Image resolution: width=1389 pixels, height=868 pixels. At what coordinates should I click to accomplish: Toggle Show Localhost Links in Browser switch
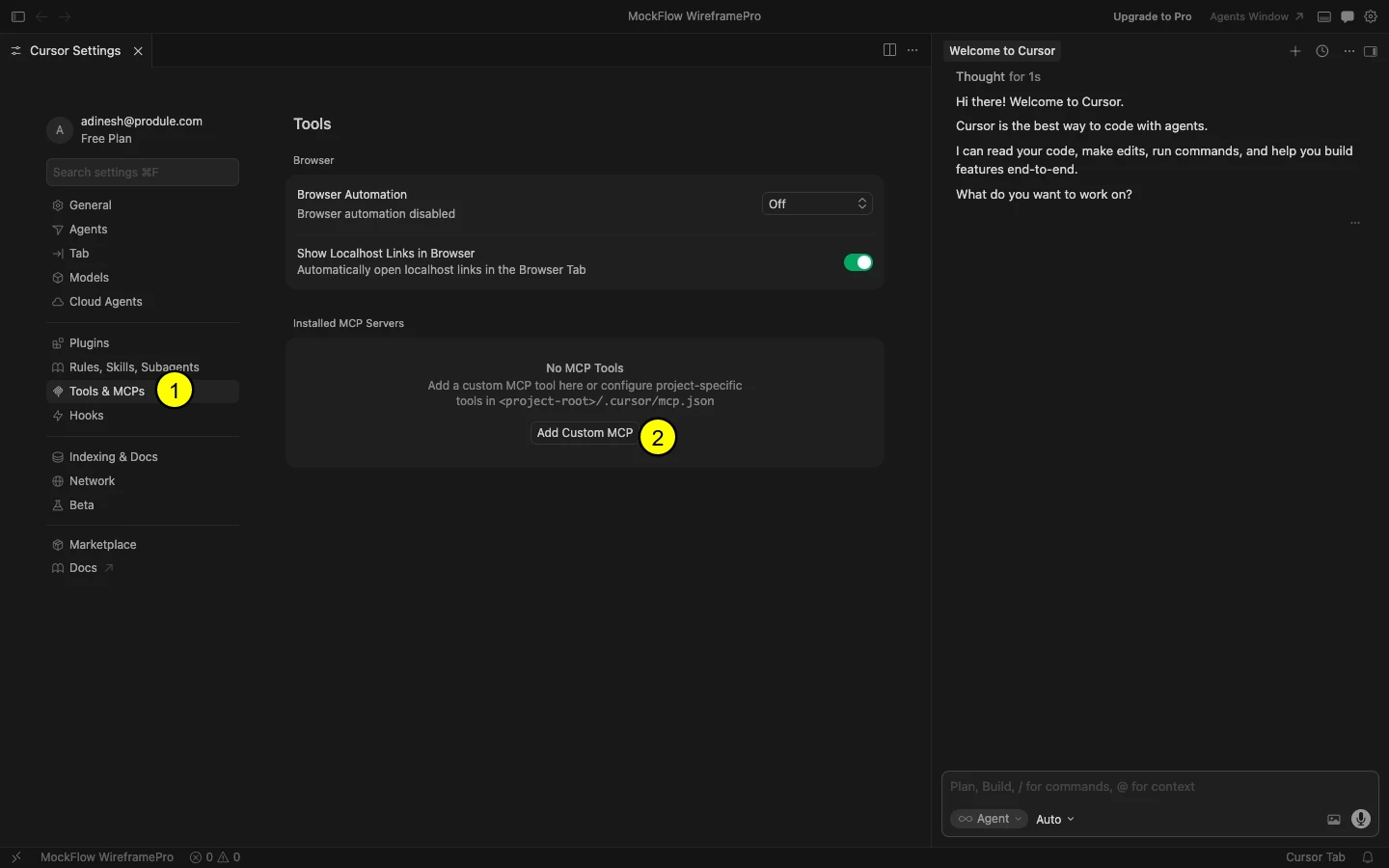coord(858,262)
